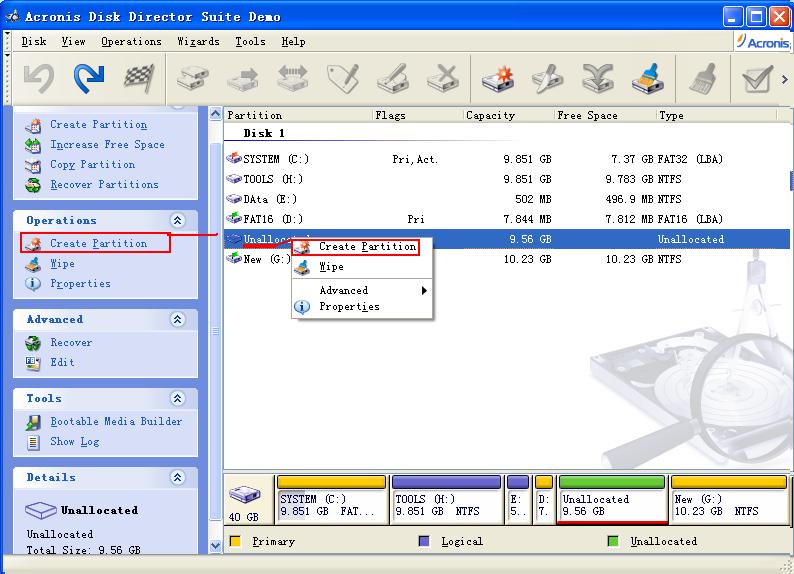
Task: Sort by the Type column header
Action: click(717, 115)
